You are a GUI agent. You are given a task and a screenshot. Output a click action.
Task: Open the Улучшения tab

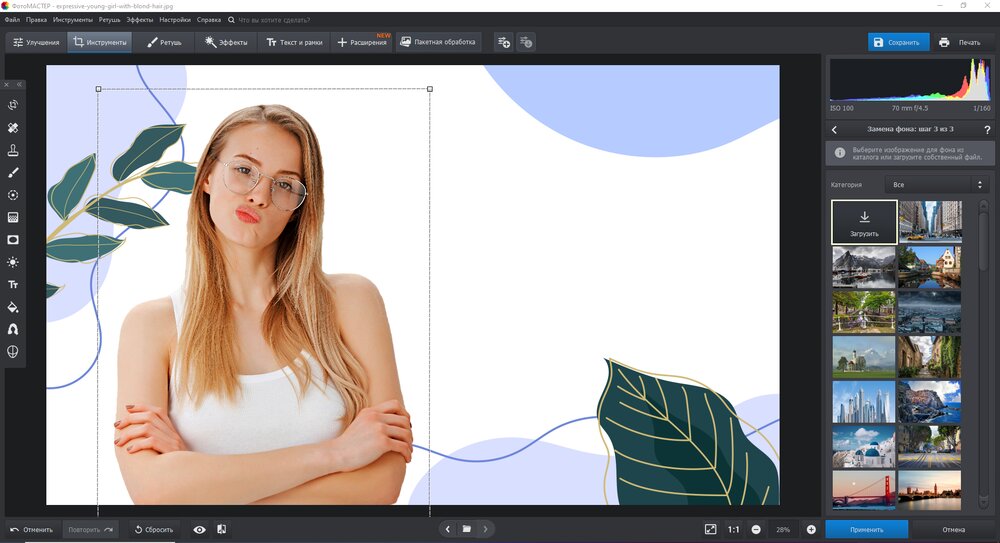[x=36, y=42]
